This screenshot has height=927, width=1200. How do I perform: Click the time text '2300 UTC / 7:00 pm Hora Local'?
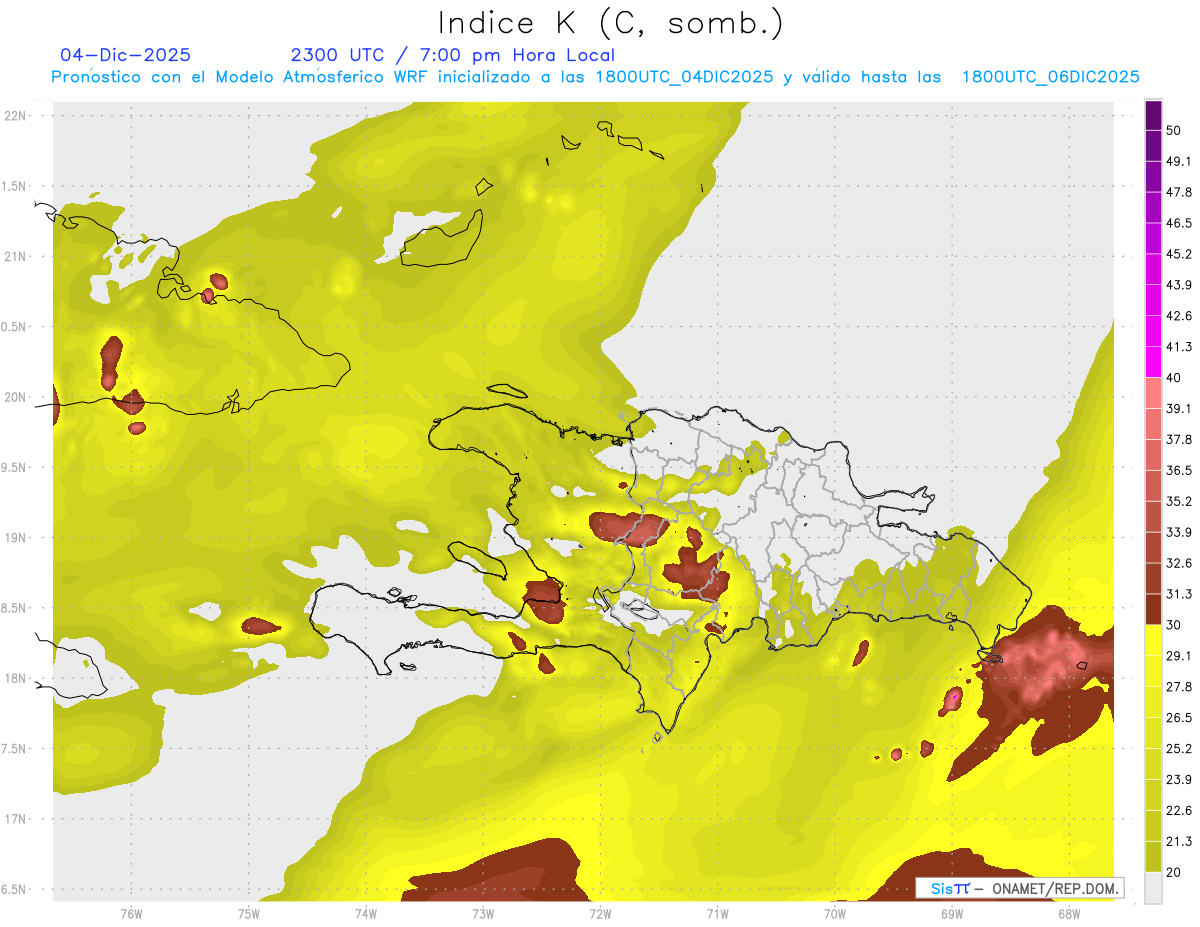(452, 55)
